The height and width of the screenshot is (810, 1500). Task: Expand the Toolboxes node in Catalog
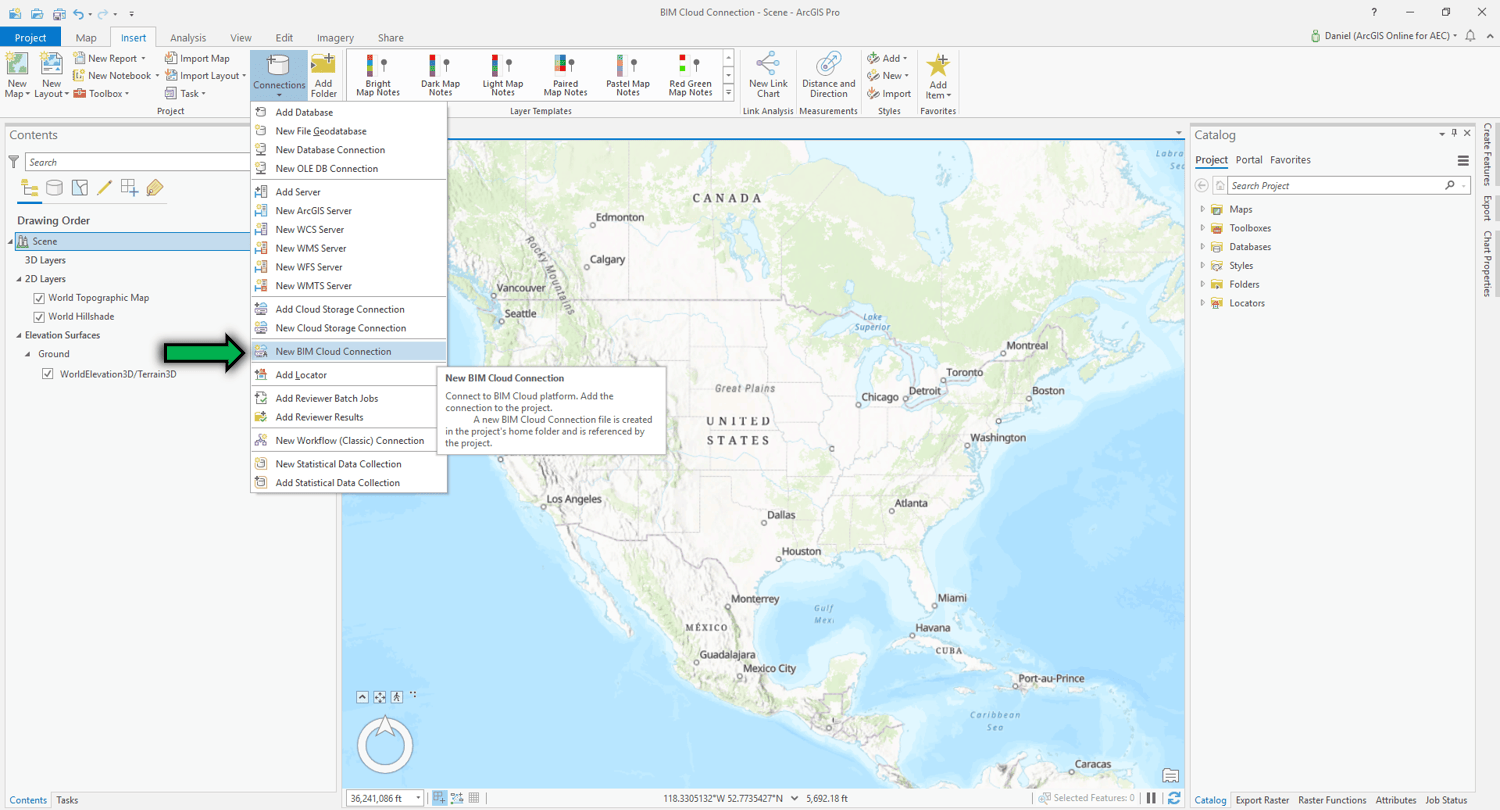1203,228
